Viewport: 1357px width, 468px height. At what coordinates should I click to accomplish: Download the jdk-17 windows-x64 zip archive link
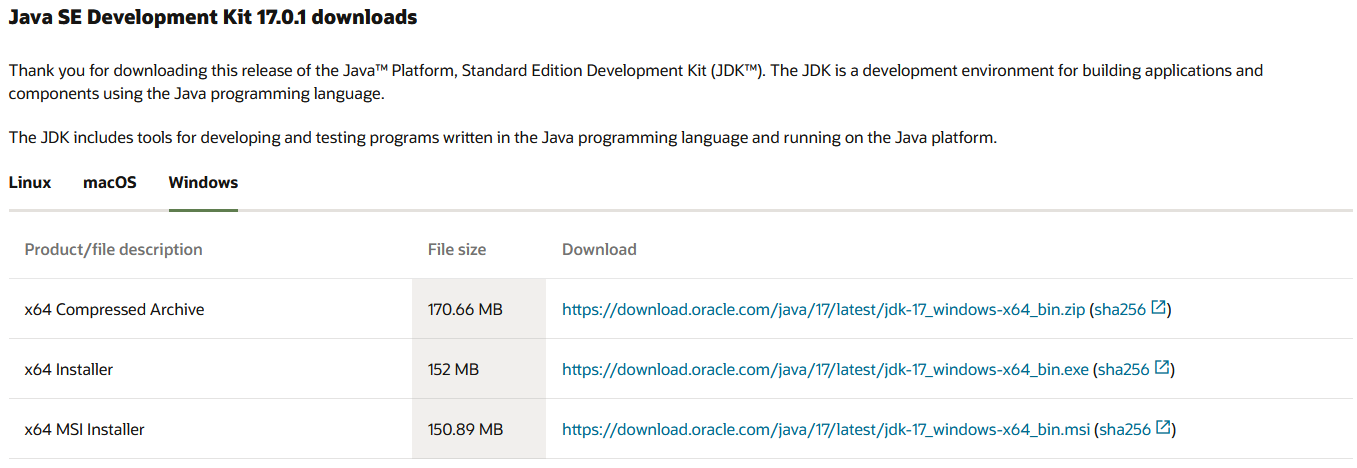(x=823, y=310)
